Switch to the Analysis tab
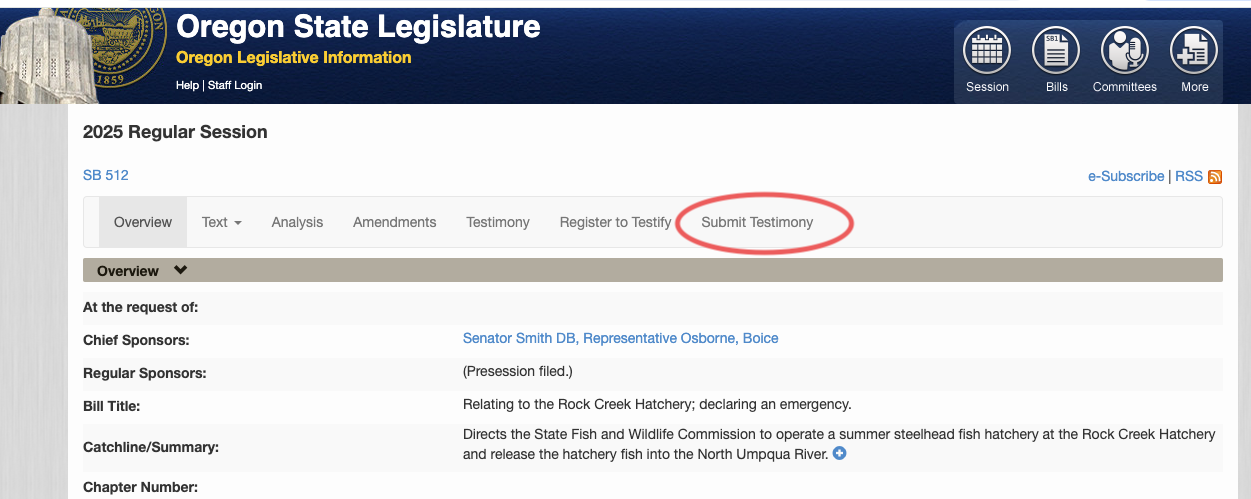Screen dimensions: 1251x499 pos(297,222)
